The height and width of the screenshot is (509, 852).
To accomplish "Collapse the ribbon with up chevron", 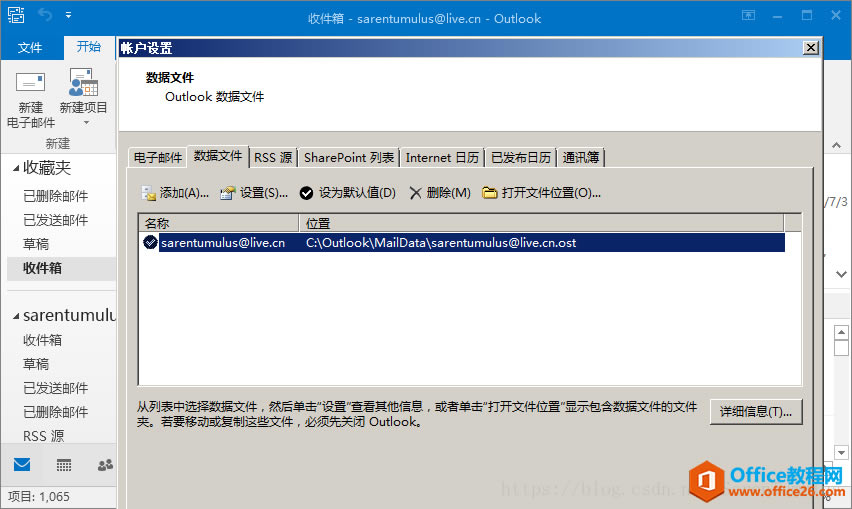I will [837, 145].
